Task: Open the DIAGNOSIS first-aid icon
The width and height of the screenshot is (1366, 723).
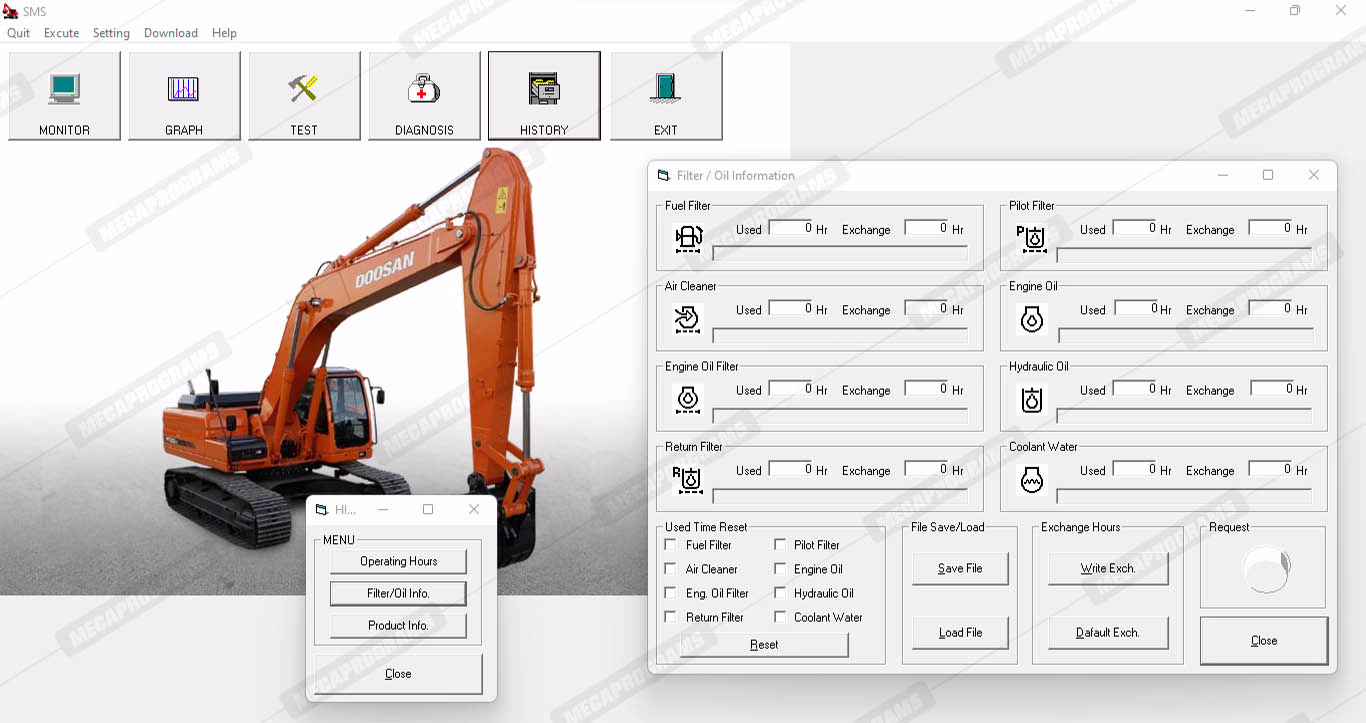Action: pos(424,90)
